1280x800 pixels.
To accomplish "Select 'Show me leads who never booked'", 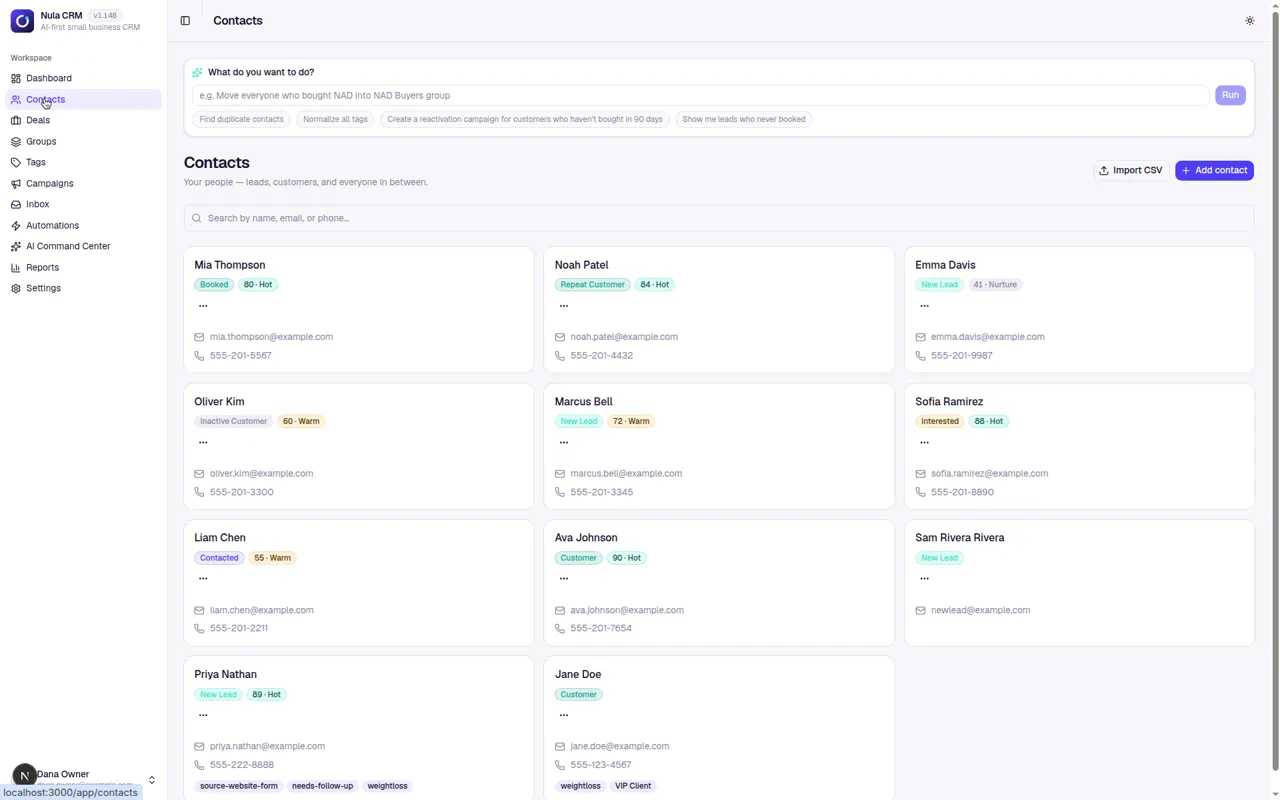I will click(x=744, y=119).
